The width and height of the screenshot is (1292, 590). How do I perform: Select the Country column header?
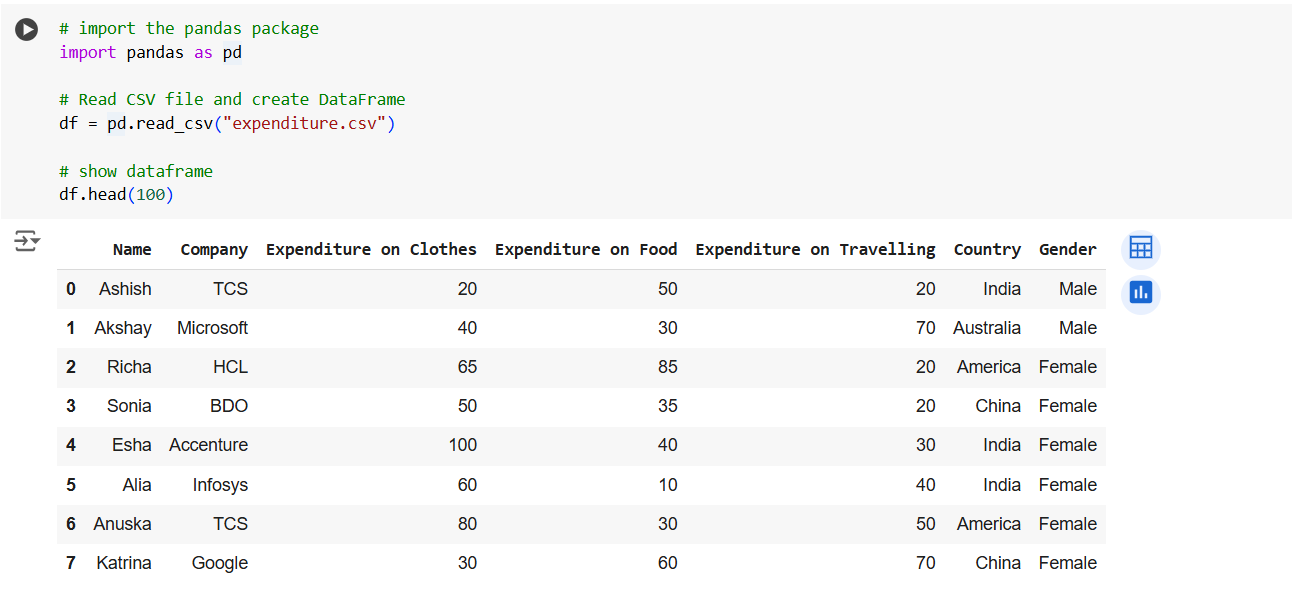click(x=987, y=249)
